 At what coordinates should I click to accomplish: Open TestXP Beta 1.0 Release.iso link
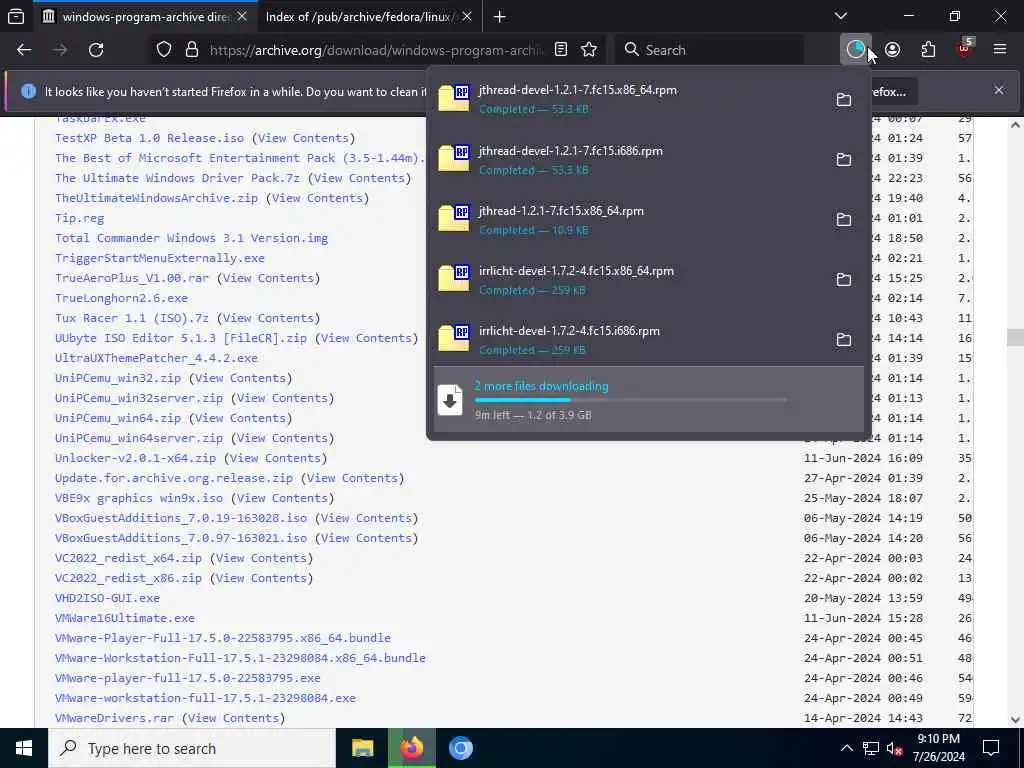150,138
